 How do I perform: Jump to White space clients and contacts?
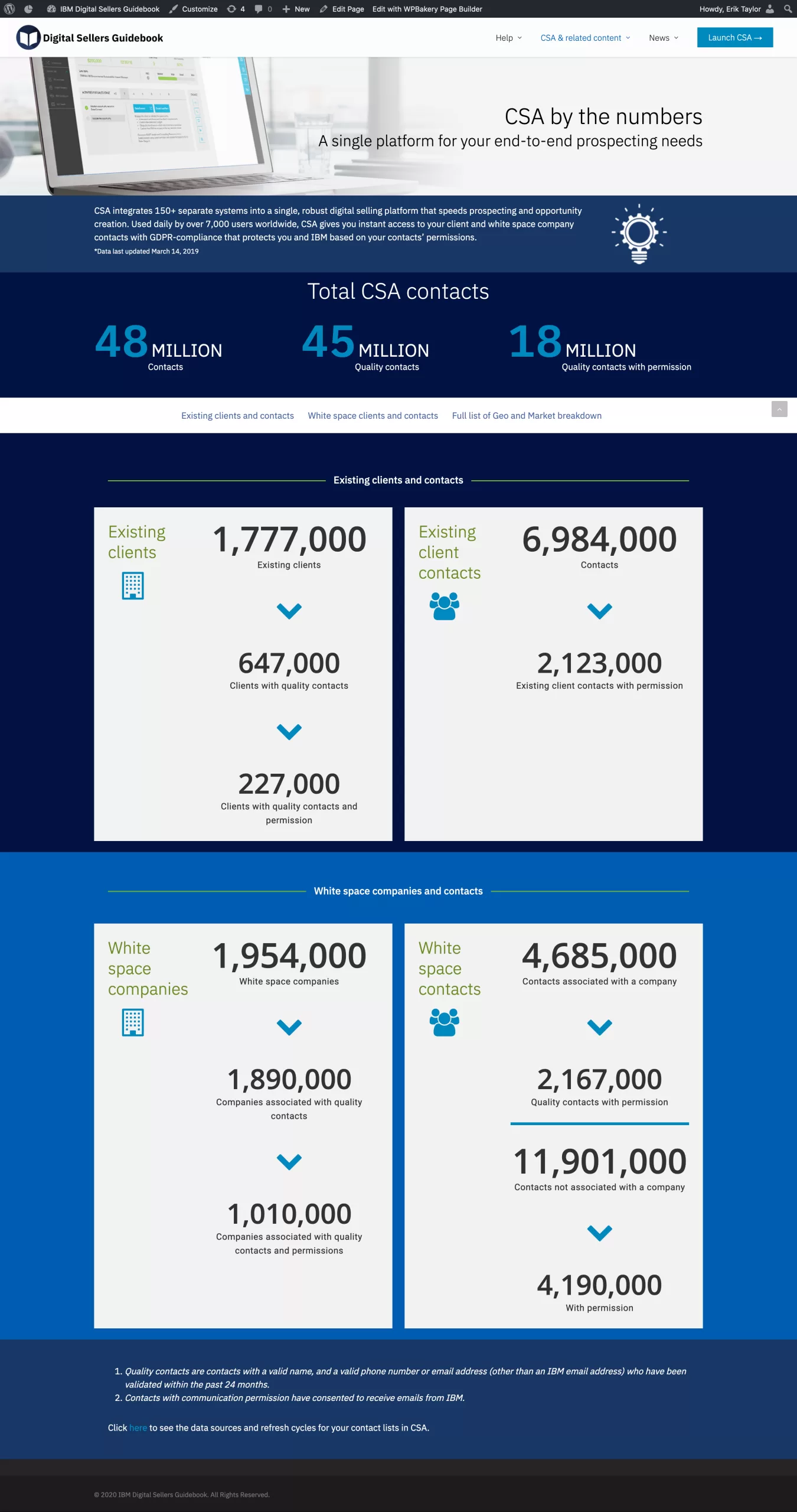click(373, 416)
